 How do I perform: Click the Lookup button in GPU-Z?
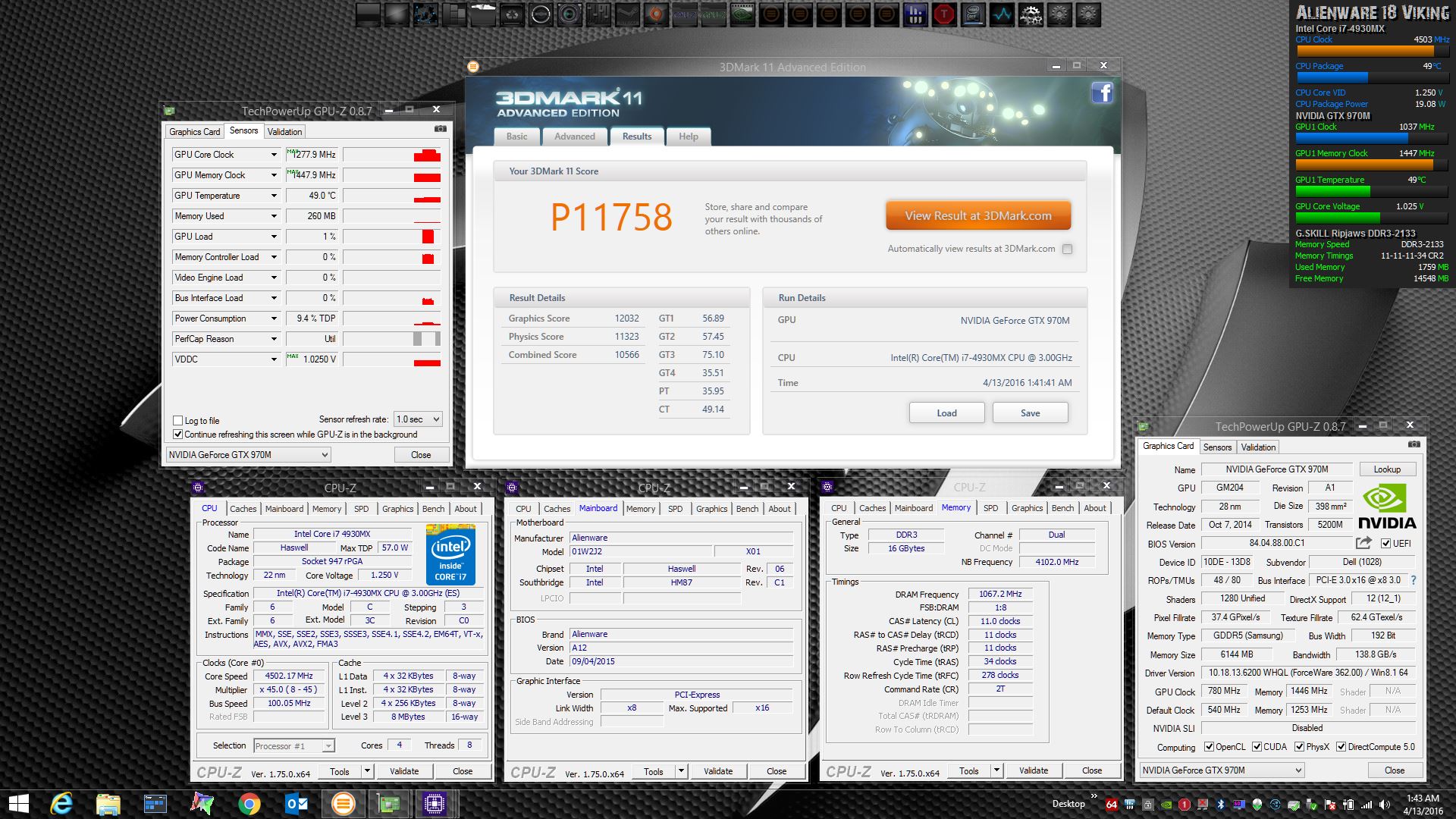point(1387,469)
